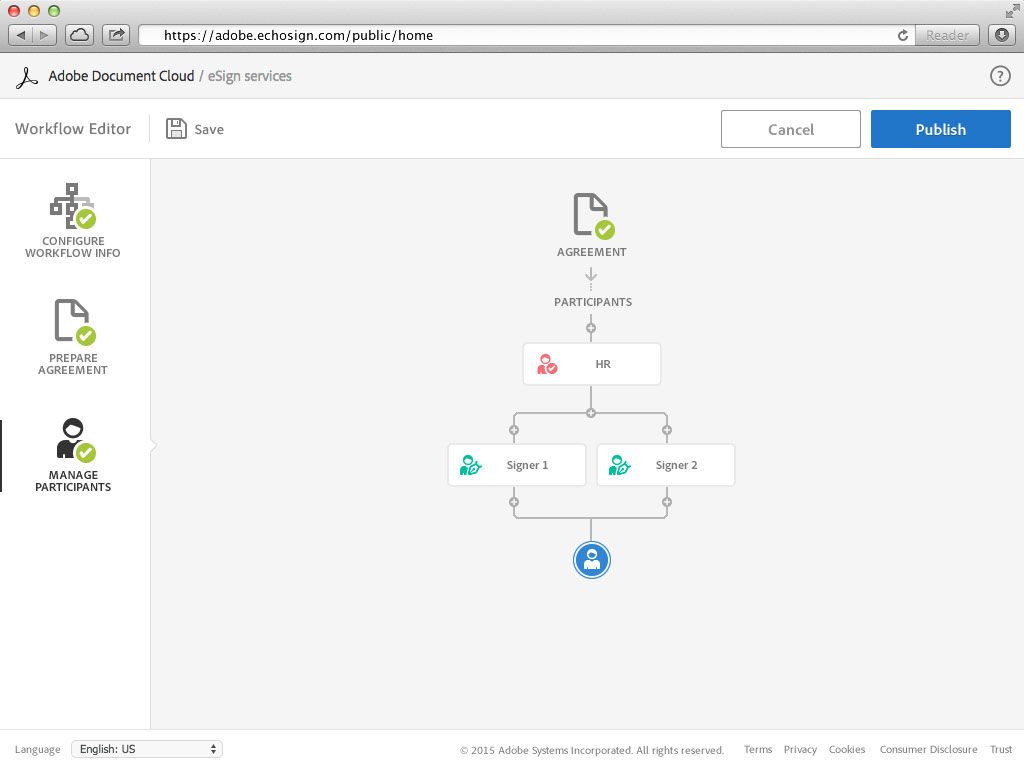This screenshot has width=1024, height=768.
Task: Click plus connector above Signer 1
Action: click(x=514, y=430)
